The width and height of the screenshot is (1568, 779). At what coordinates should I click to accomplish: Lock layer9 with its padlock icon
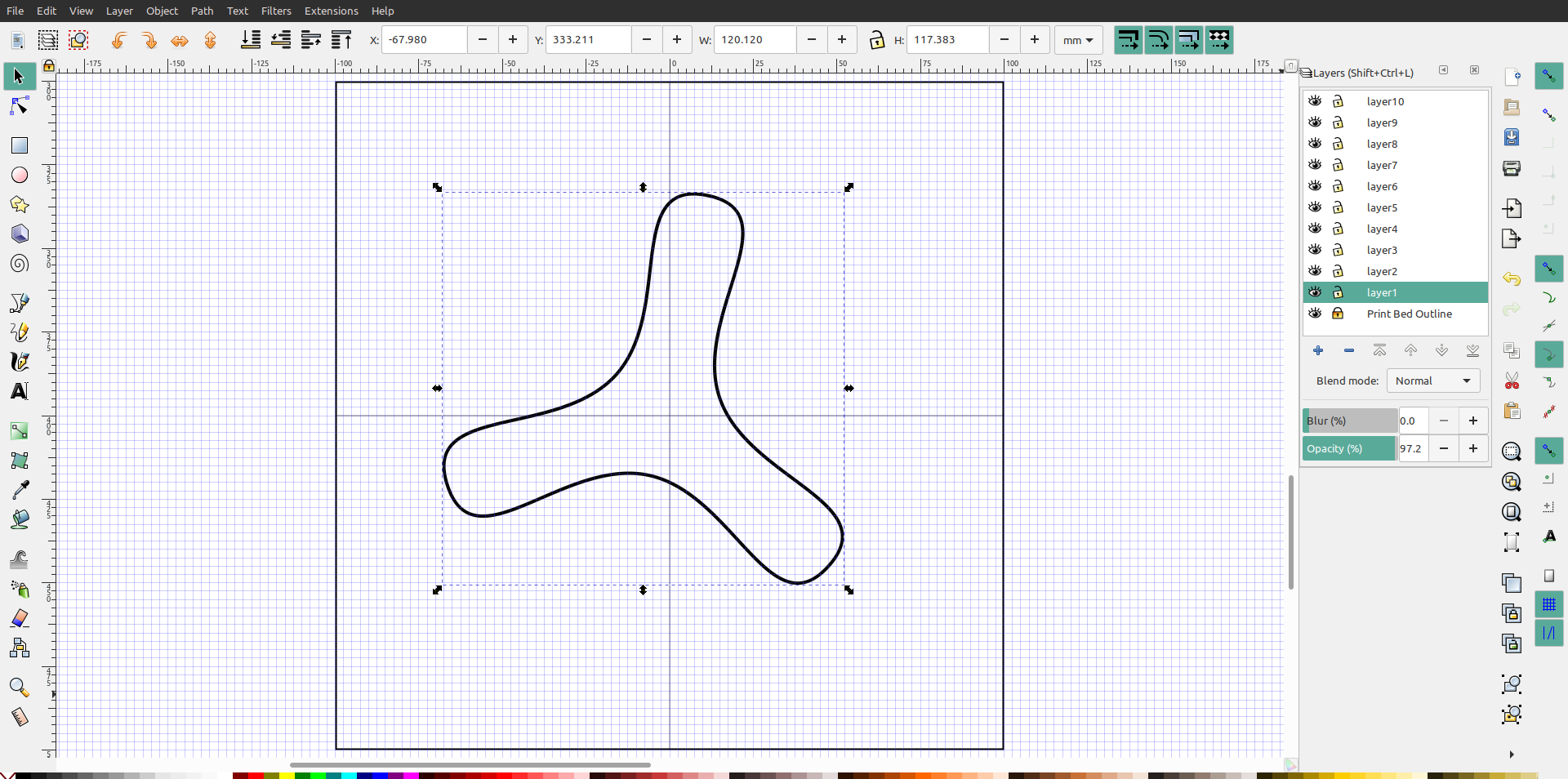tap(1338, 122)
